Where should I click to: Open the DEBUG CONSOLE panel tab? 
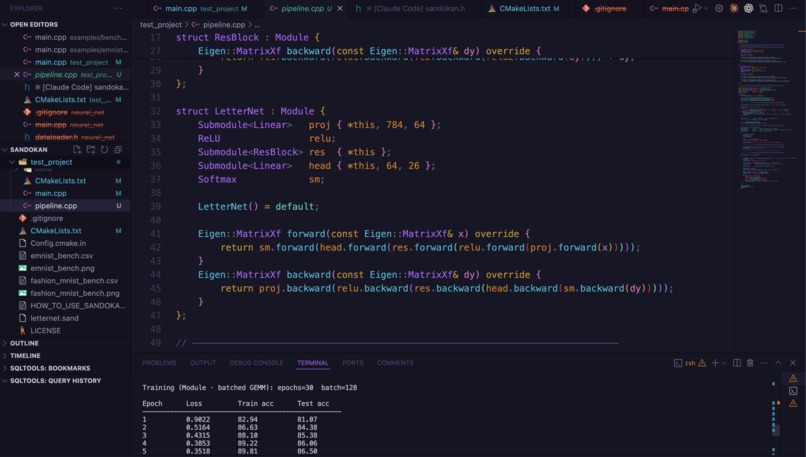(257, 363)
